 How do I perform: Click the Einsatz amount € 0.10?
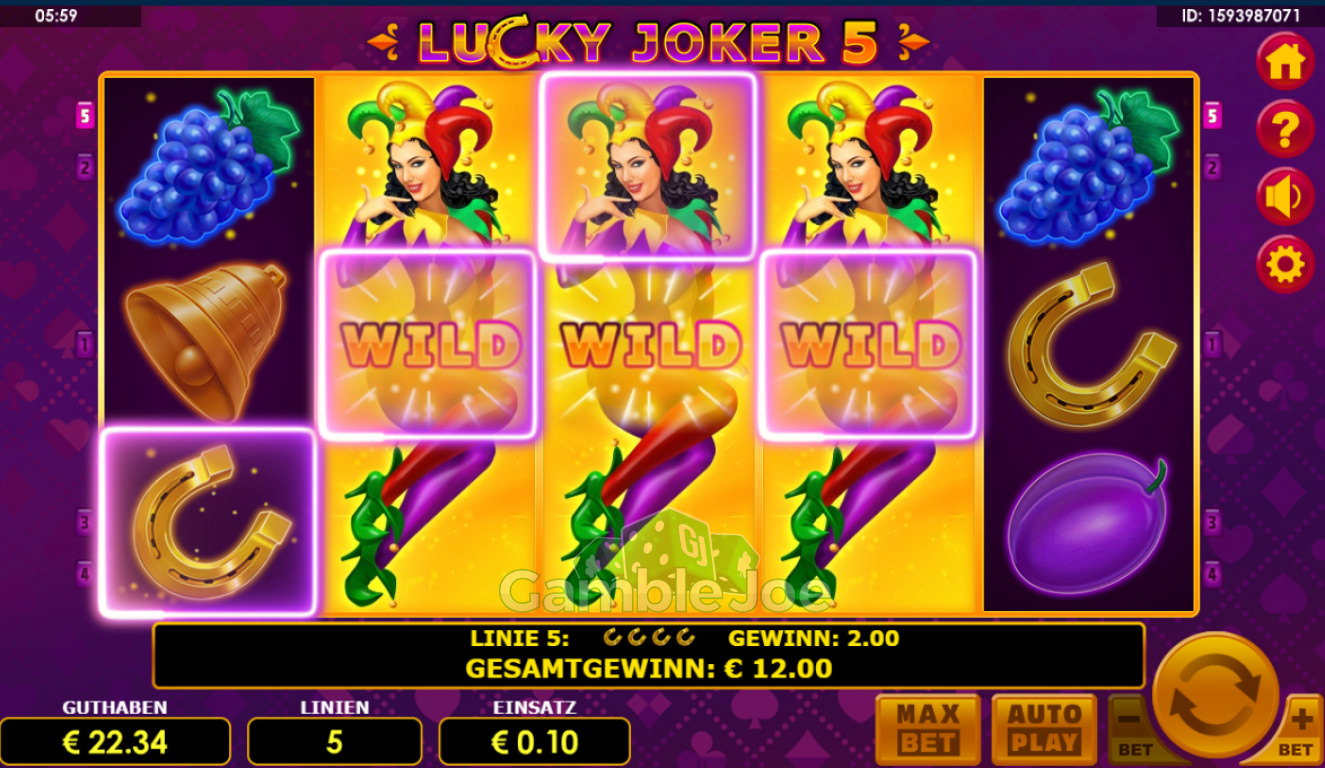[534, 742]
